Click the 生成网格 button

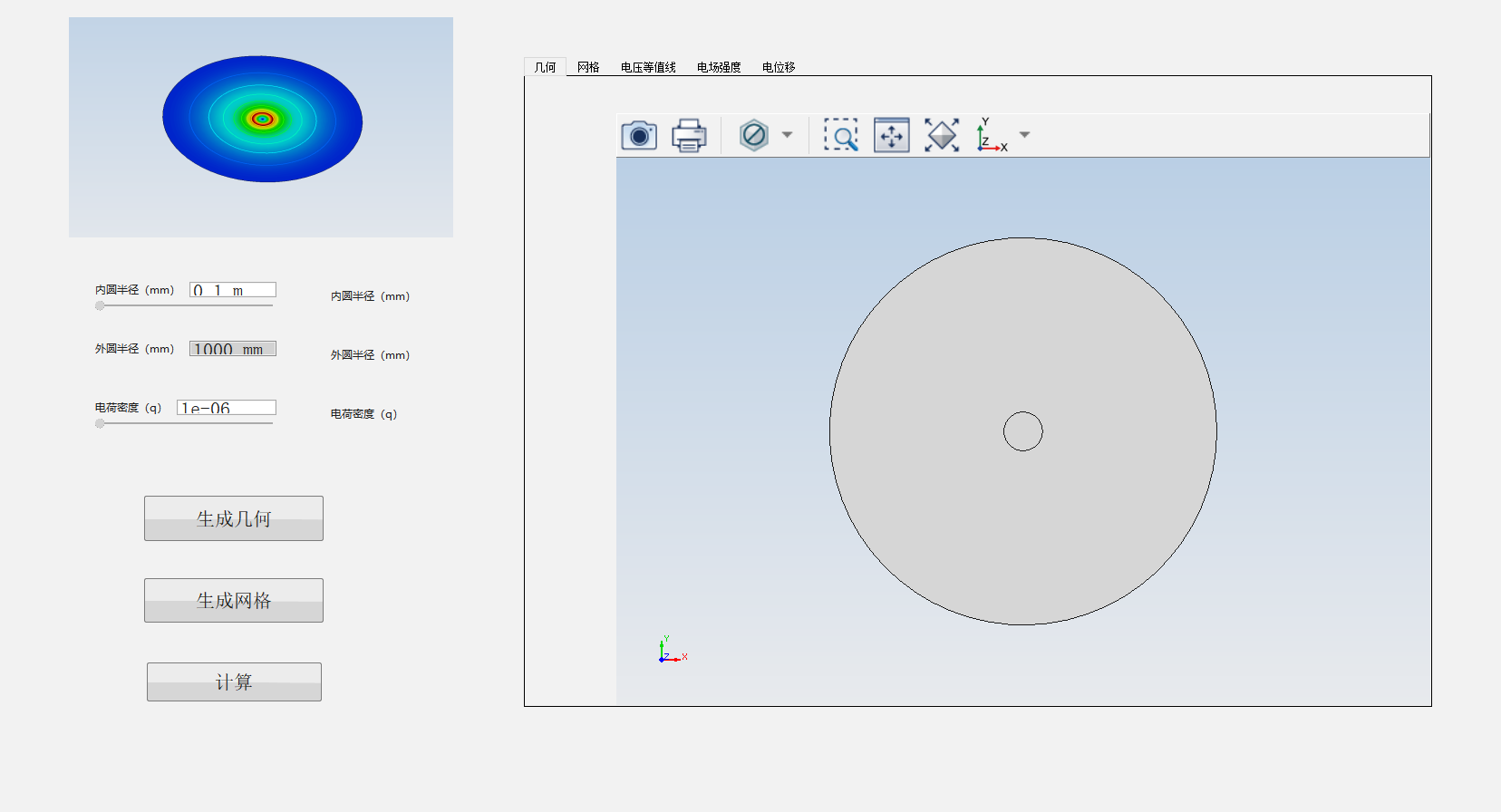coord(234,600)
